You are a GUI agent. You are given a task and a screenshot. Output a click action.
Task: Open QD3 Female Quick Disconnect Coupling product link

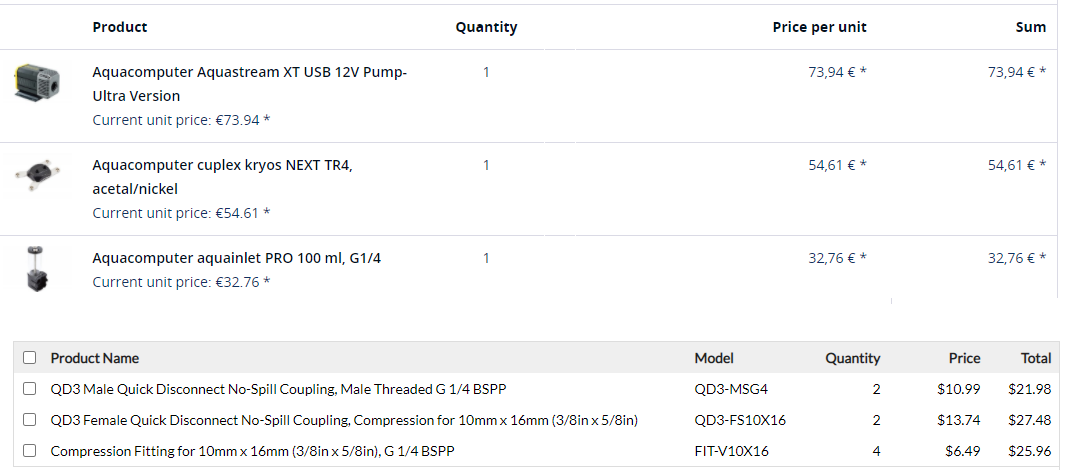click(344, 420)
